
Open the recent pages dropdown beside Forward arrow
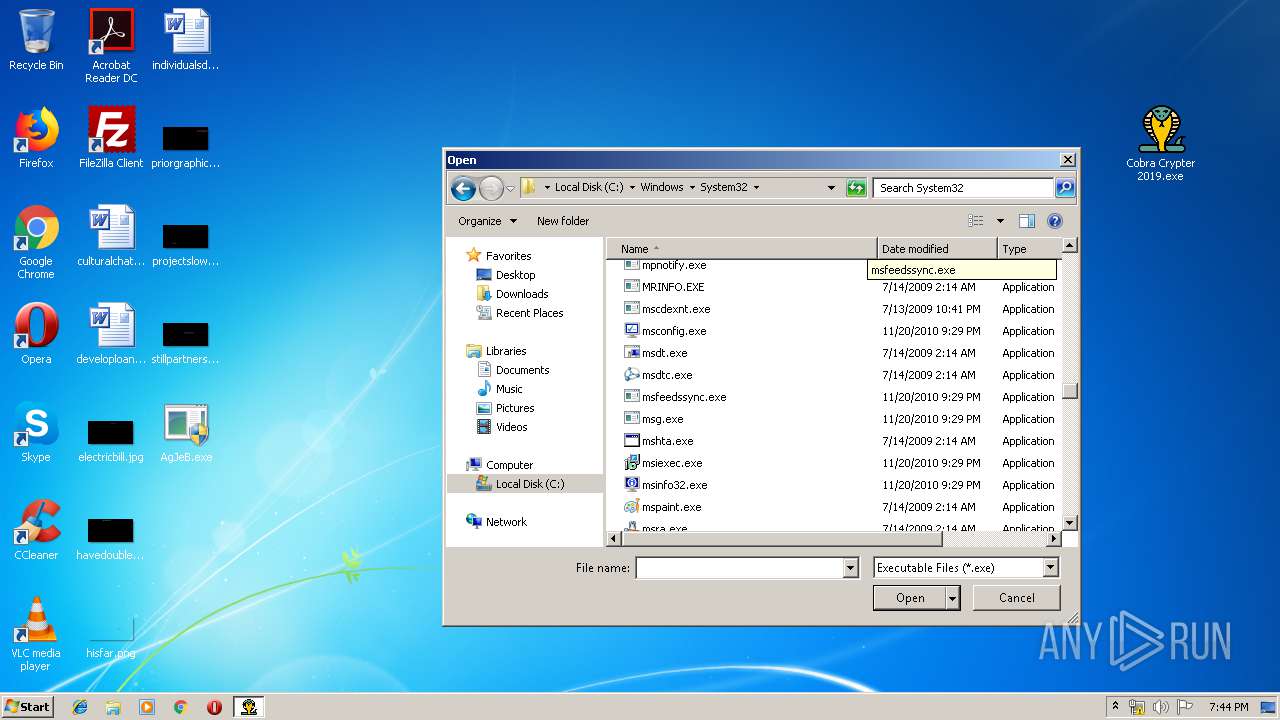click(x=510, y=188)
